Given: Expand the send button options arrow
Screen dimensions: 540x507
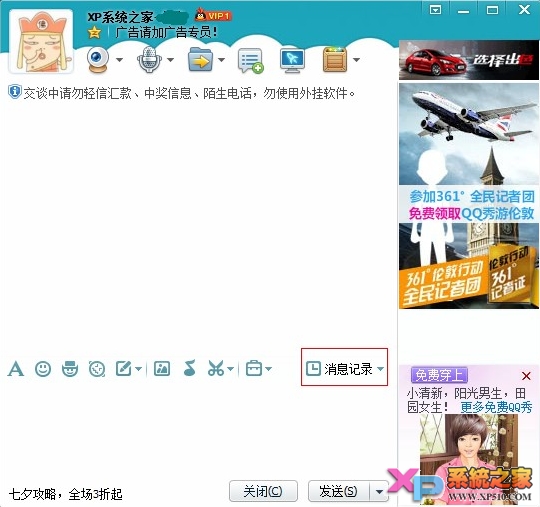Looking at the screenshot, I should click(379, 492).
